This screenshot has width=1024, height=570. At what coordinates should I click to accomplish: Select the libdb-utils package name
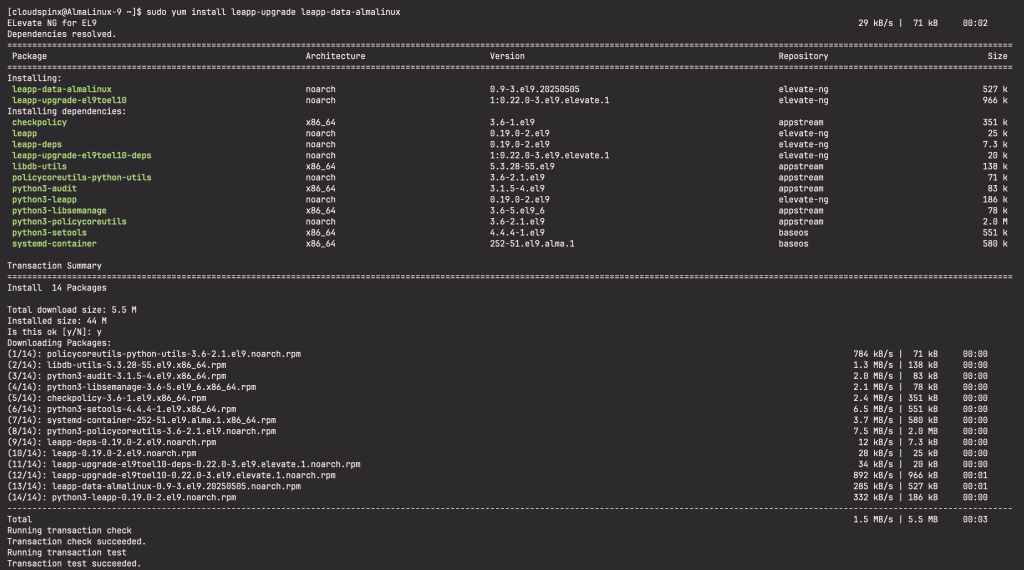coord(39,166)
